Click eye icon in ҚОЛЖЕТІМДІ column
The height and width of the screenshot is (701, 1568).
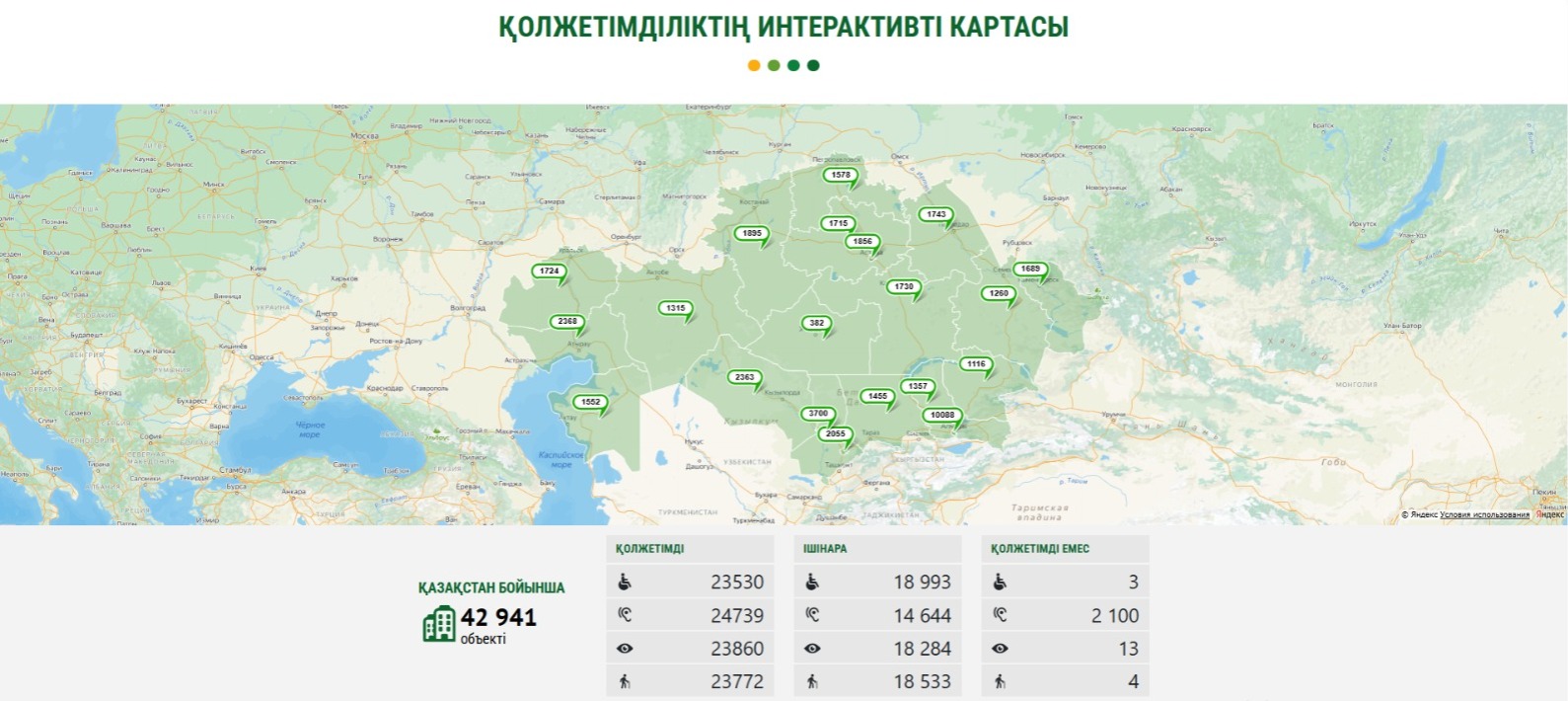625,649
